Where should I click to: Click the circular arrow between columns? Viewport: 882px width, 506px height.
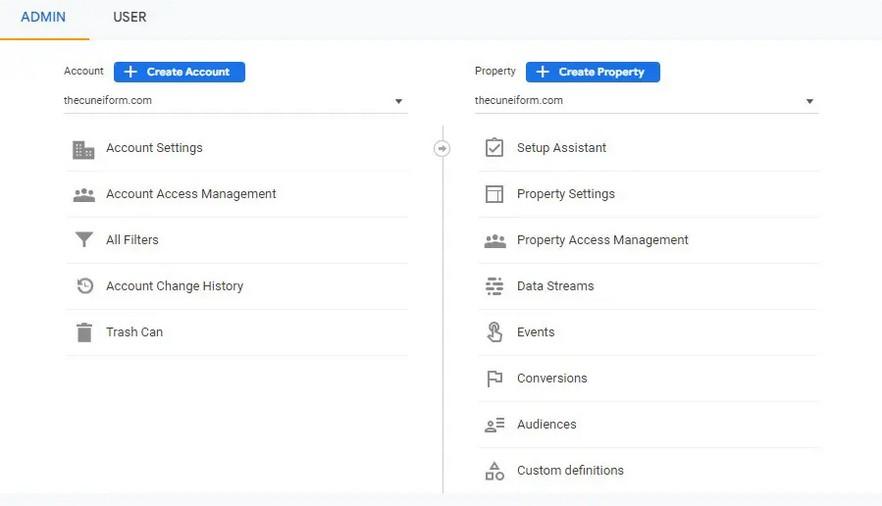(x=442, y=148)
